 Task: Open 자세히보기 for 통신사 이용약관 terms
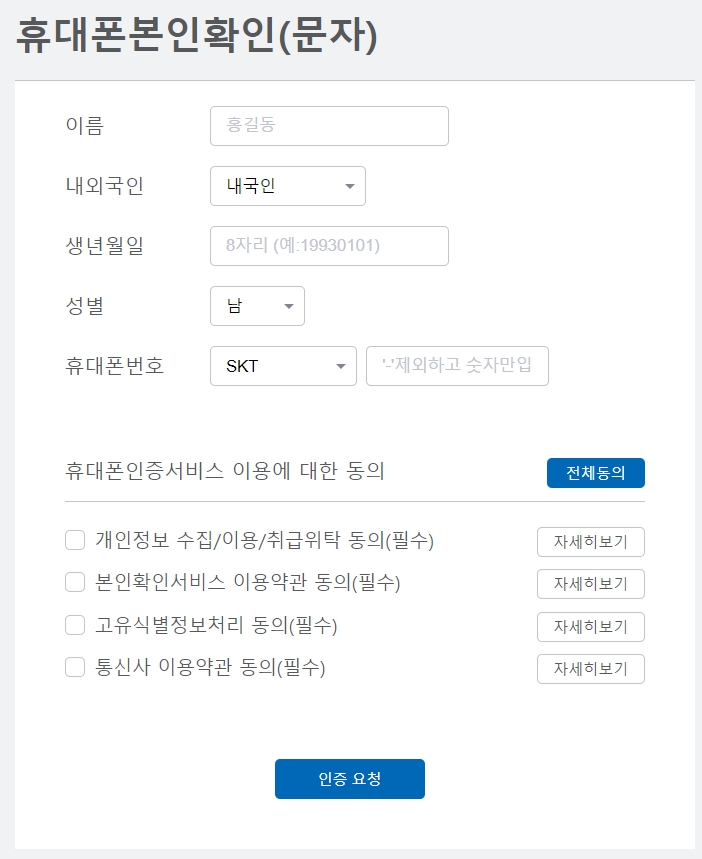pos(590,669)
